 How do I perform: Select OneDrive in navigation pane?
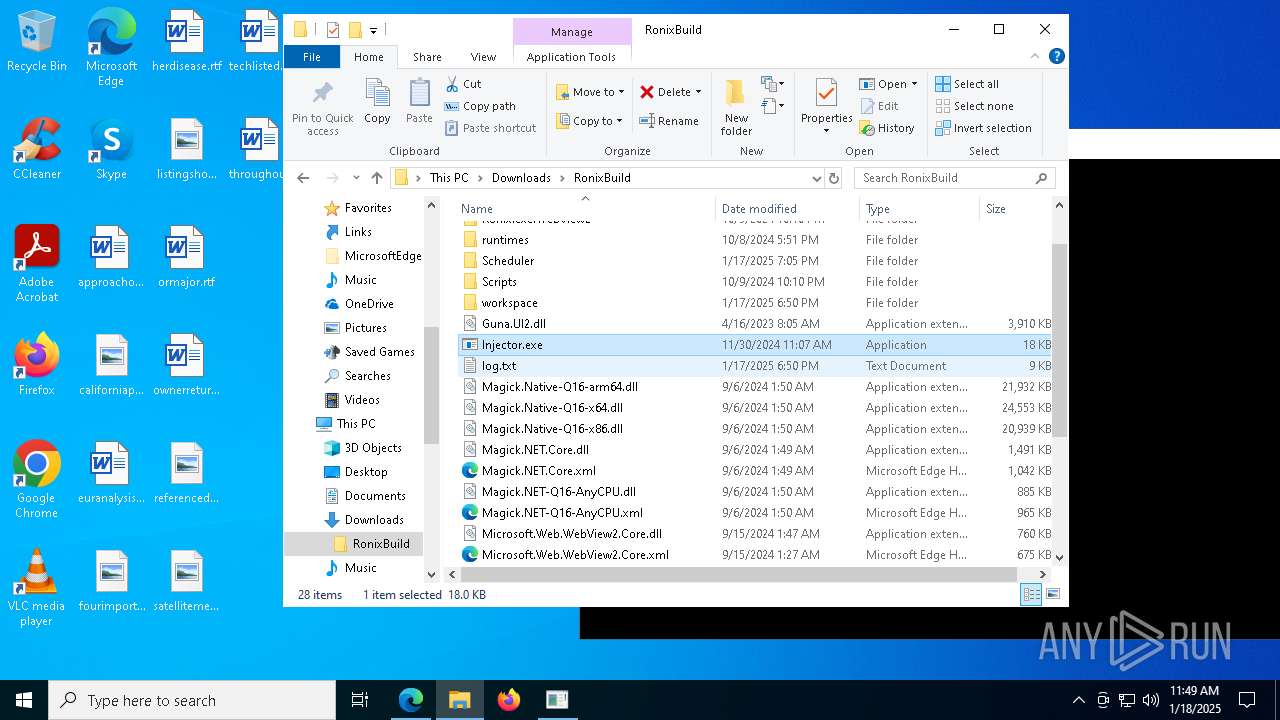click(369, 304)
